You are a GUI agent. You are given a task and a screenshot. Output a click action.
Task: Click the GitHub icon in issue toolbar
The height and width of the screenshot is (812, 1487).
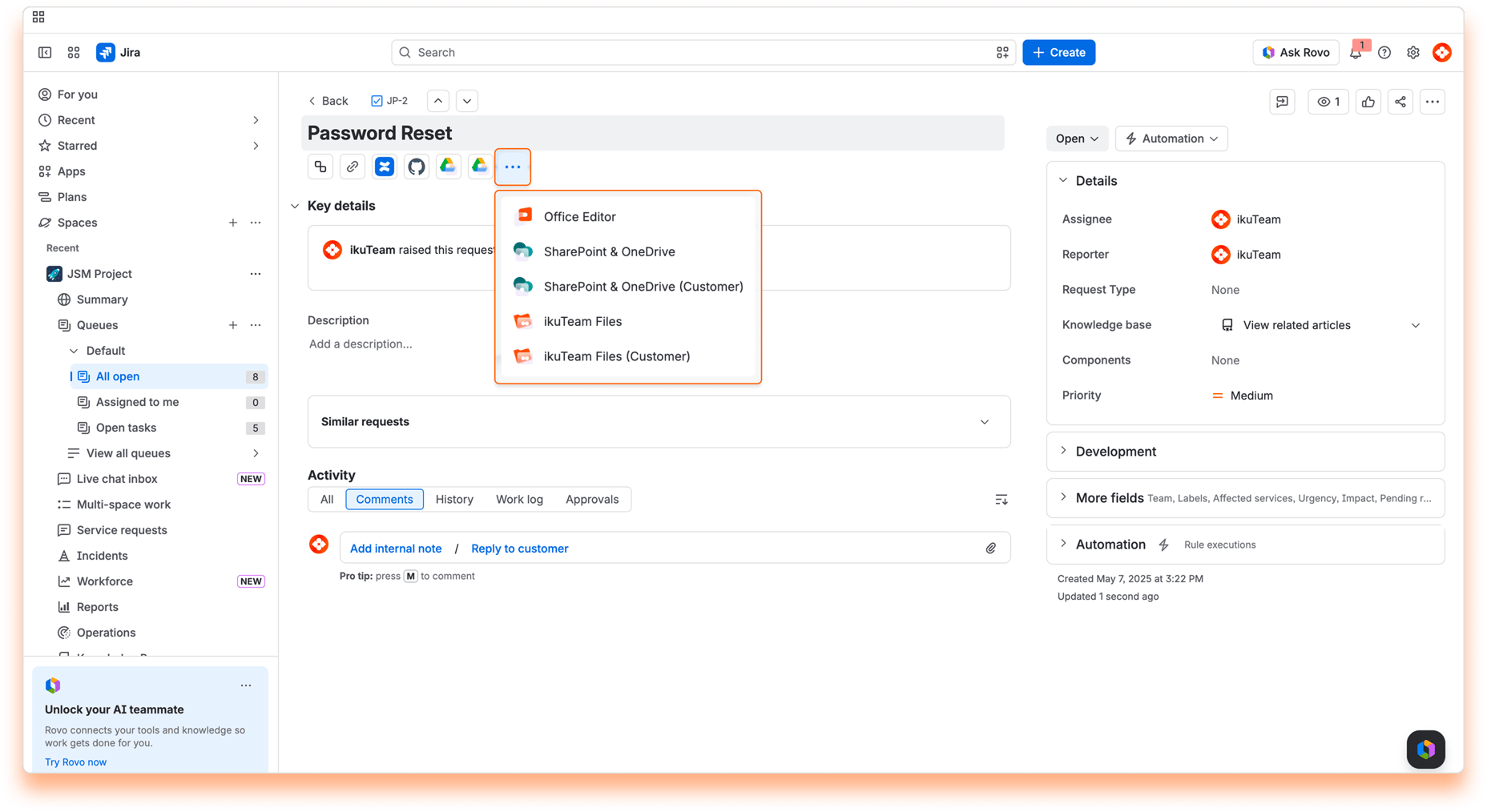[x=417, y=167]
